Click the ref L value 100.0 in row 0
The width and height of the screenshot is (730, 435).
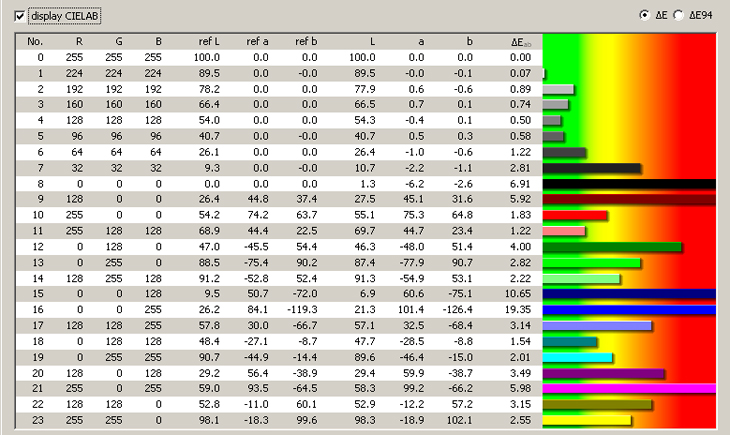coord(210,58)
